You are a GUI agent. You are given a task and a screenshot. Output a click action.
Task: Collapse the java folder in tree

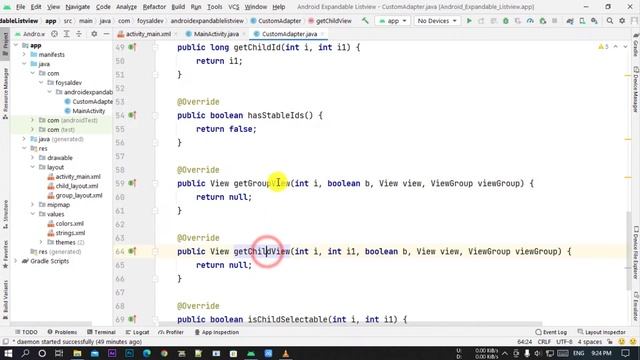tap(24, 64)
